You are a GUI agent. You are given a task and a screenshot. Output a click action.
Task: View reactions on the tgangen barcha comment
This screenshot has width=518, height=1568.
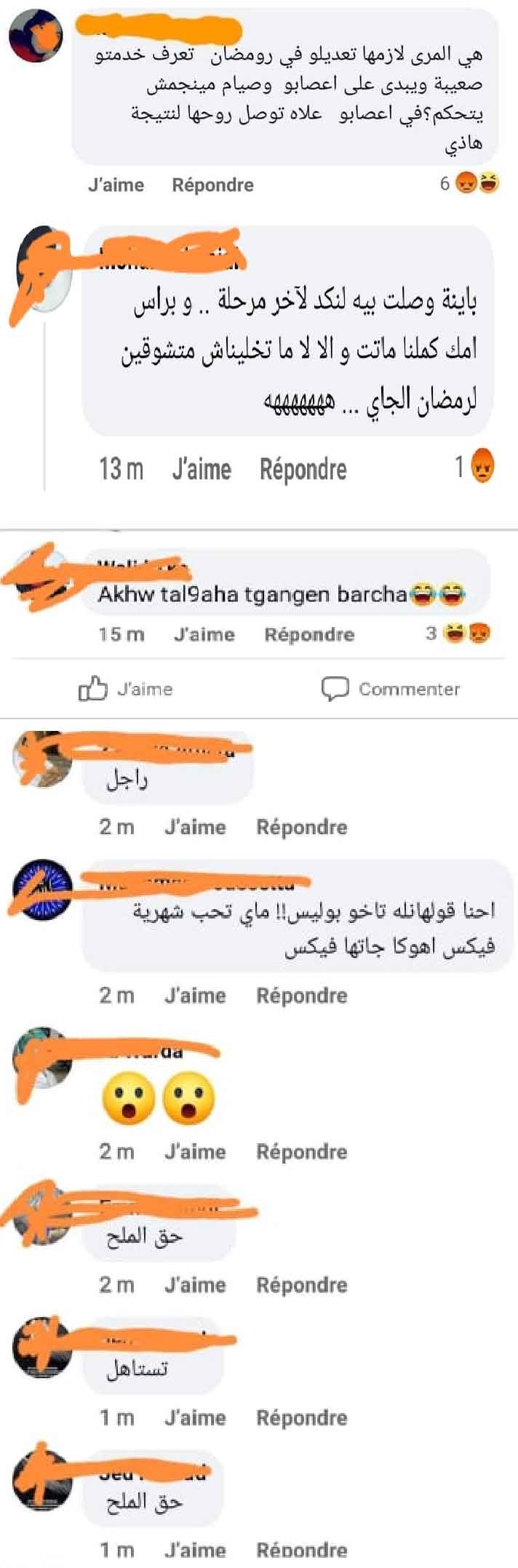[x=458, y=633]
